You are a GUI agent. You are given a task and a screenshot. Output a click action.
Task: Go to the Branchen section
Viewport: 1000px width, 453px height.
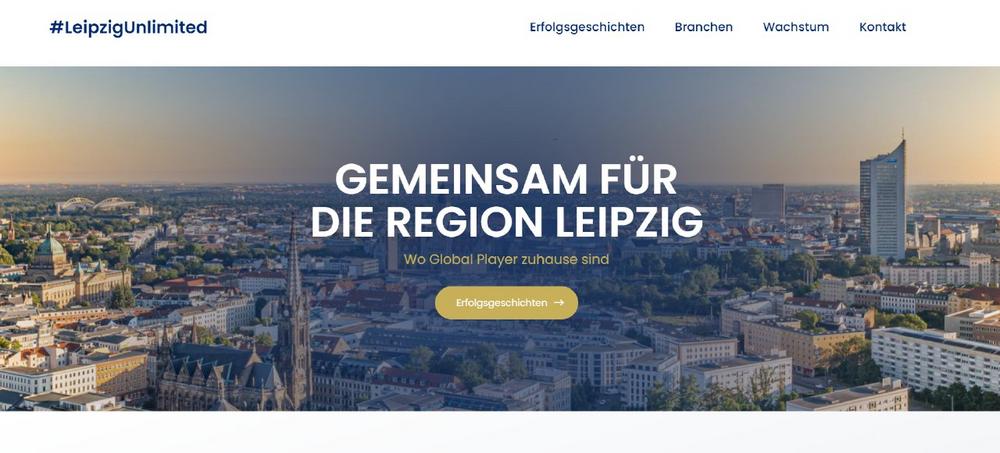coord(703,27)
